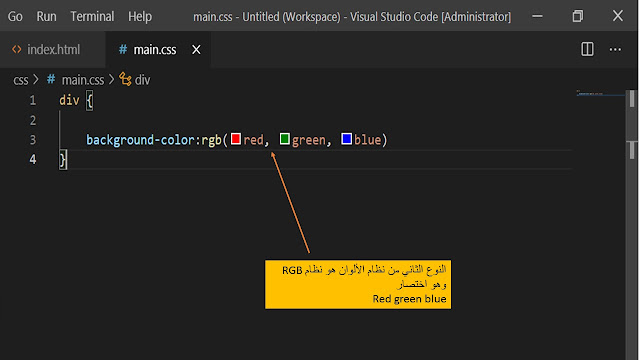Click the closing brace on line 4

(63, 160)
